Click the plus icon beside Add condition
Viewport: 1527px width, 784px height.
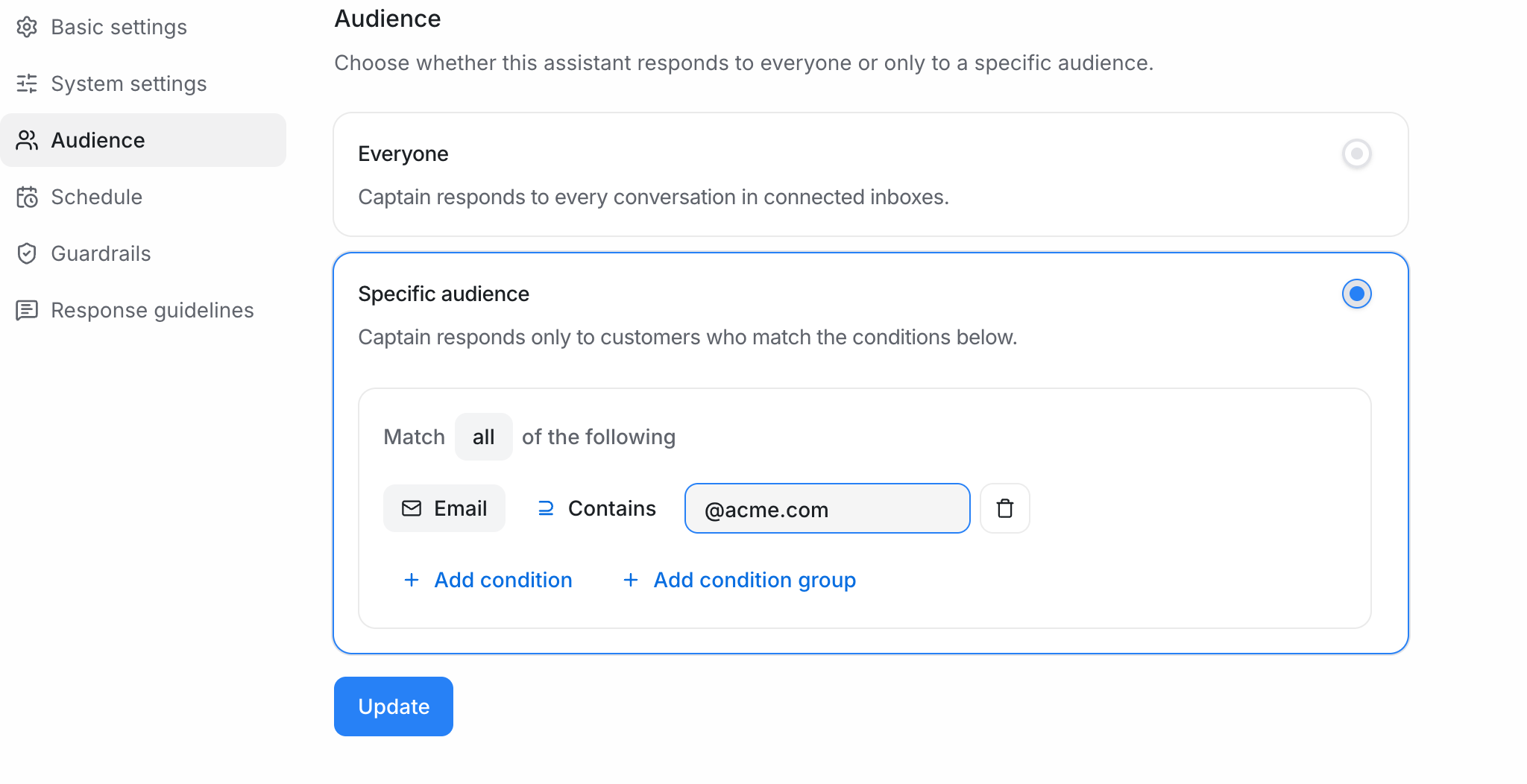[412, 580]
